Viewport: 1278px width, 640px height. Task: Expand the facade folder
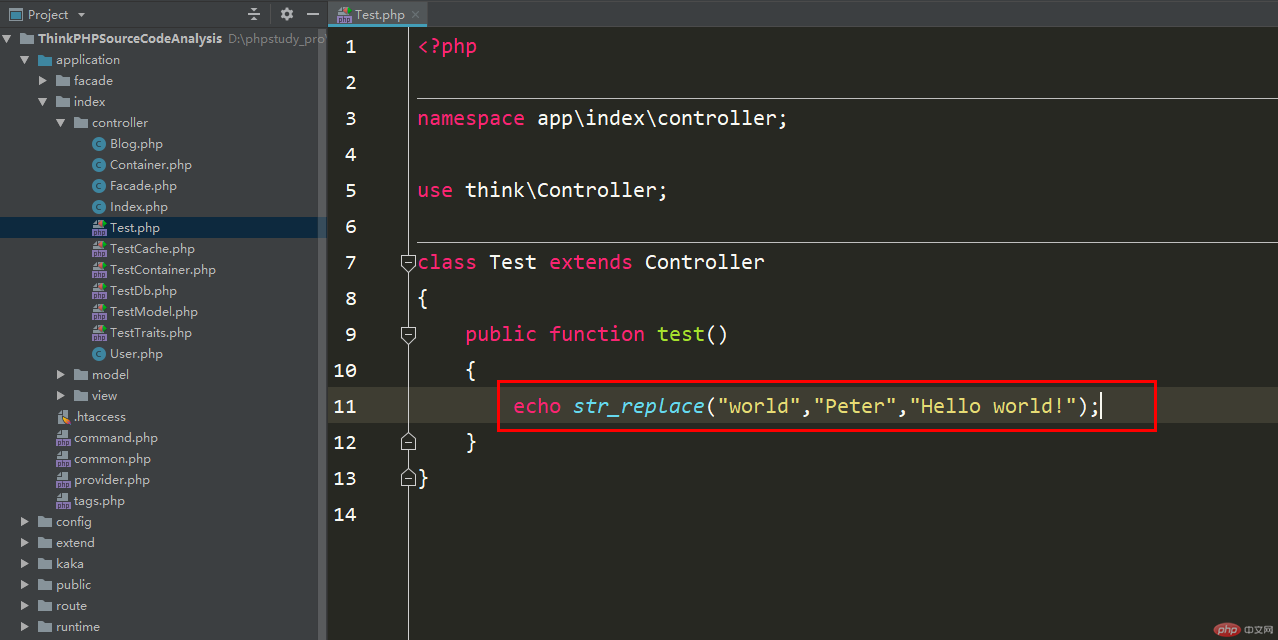[x=43, y=80]
